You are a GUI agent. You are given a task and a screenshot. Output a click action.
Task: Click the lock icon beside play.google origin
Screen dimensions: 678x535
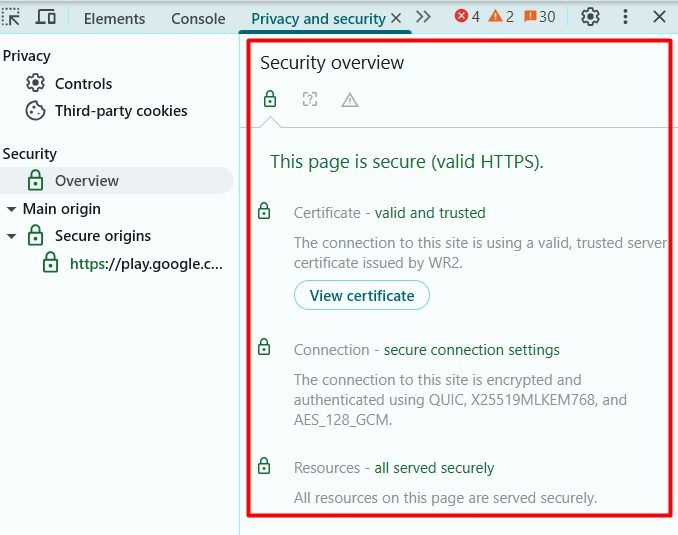click(51, 262)
